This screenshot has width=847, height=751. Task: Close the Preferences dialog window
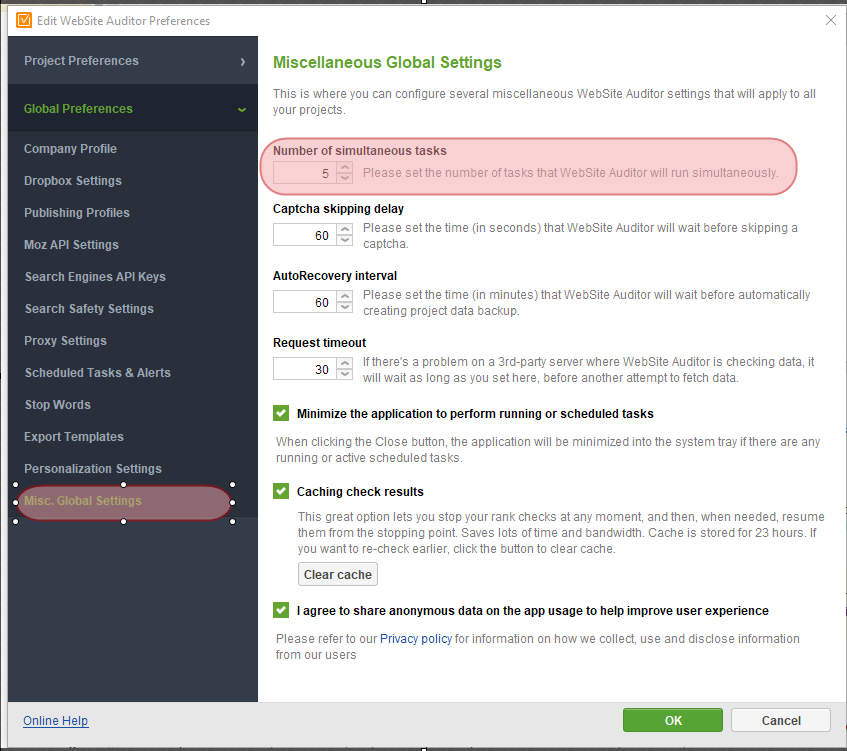click(831, 21)
